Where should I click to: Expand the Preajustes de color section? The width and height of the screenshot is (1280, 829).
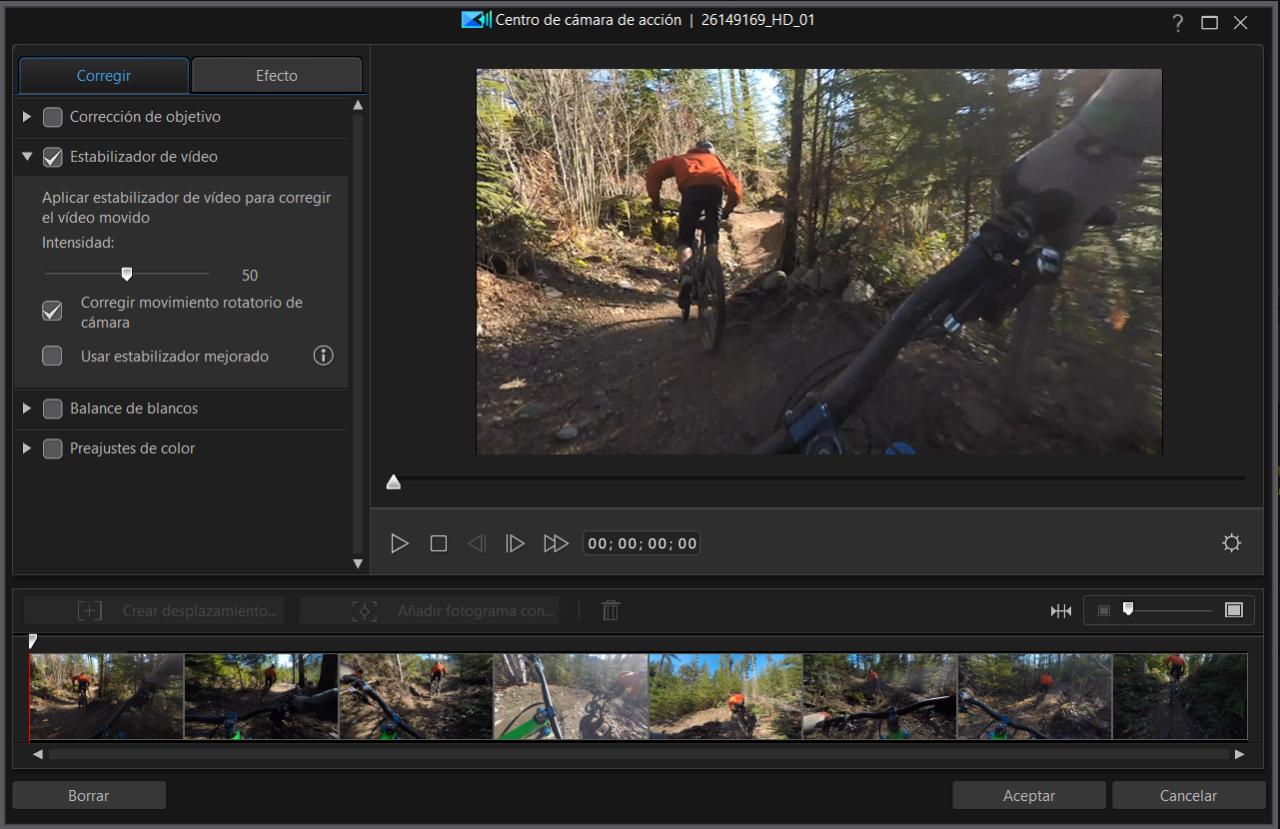coord(27,448)
